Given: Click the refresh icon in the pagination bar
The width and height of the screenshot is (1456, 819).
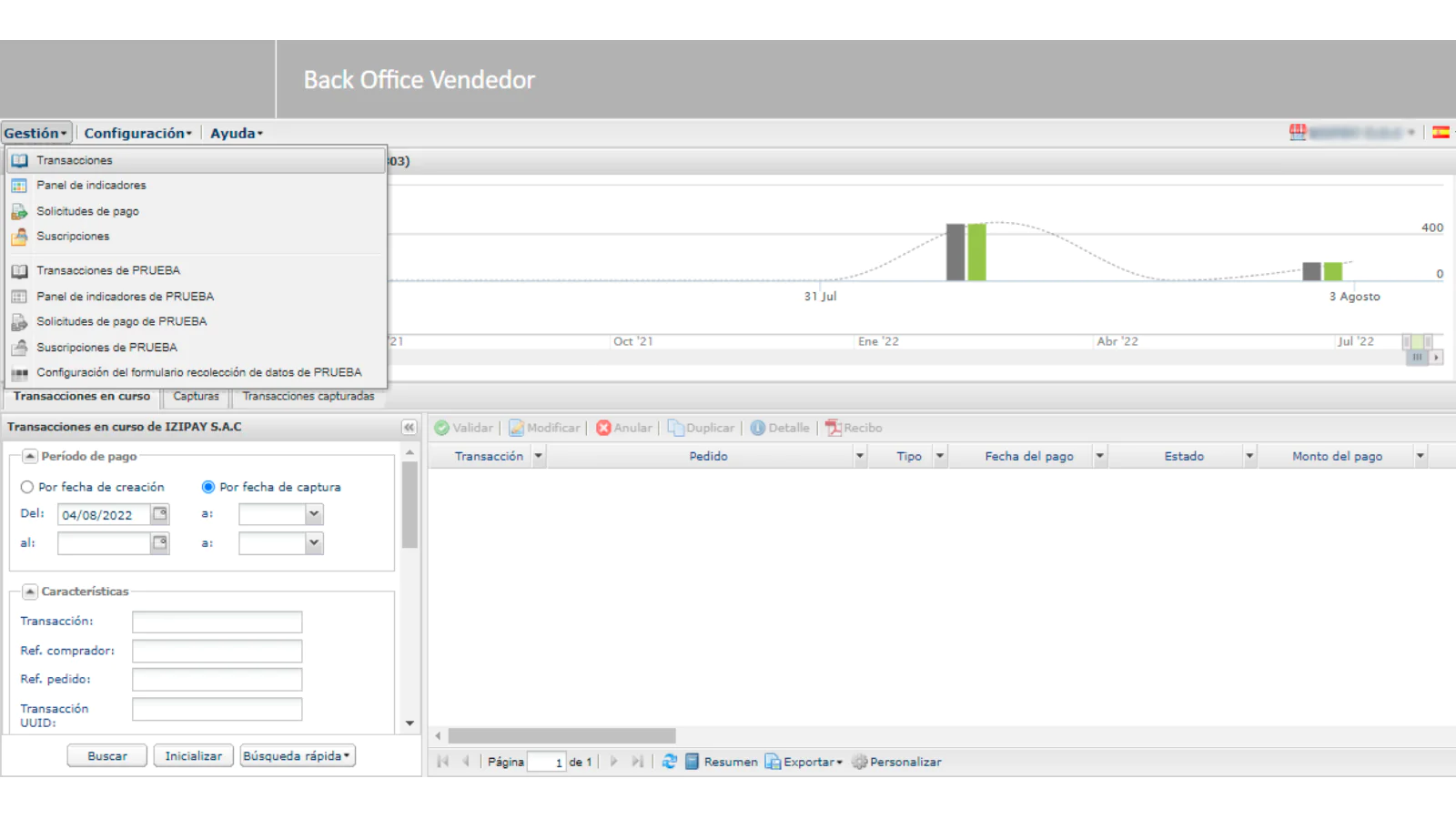Looking at the screenshot, I should click(x=669, y=762).
